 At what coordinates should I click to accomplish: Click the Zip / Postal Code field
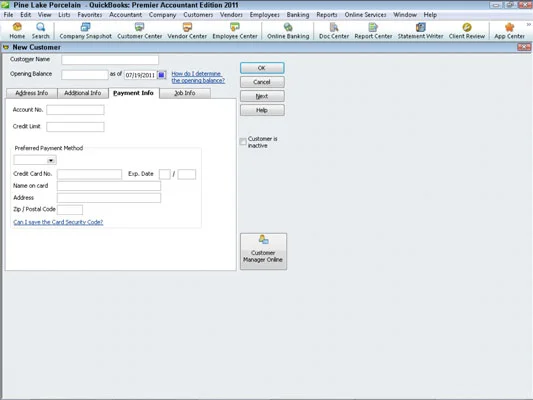[x=70, y=210]
